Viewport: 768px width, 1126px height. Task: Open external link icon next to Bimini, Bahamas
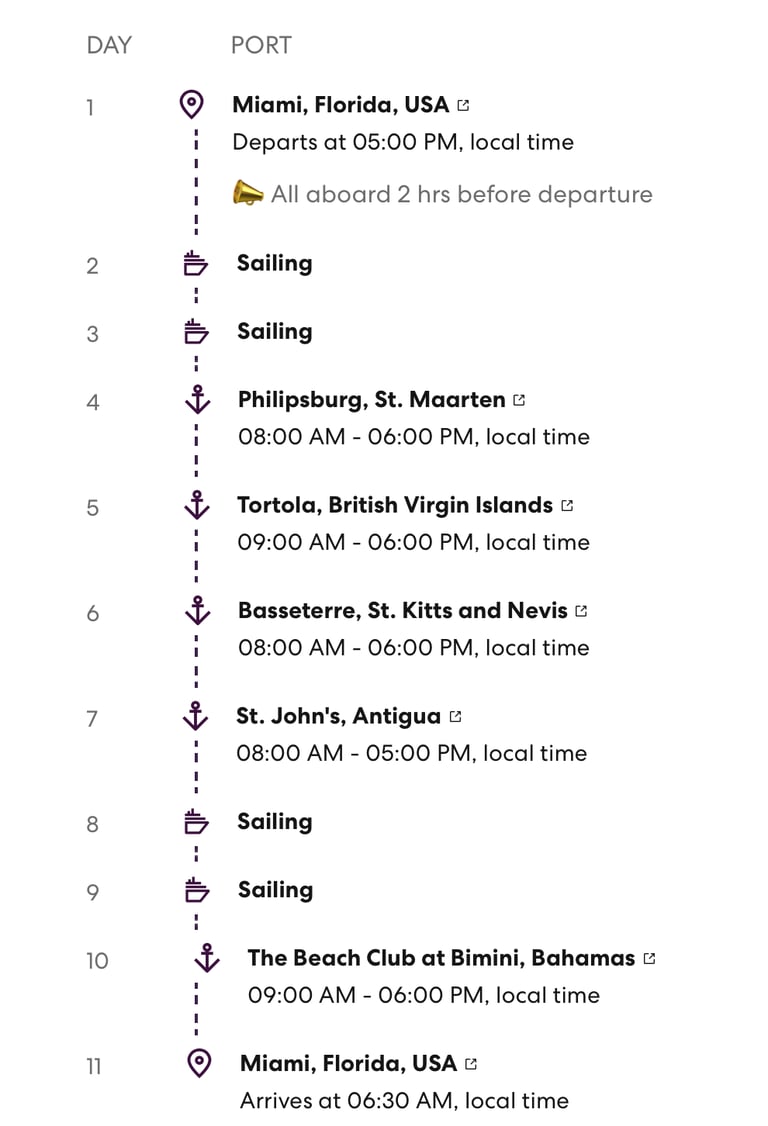click(x=649, y=959)
